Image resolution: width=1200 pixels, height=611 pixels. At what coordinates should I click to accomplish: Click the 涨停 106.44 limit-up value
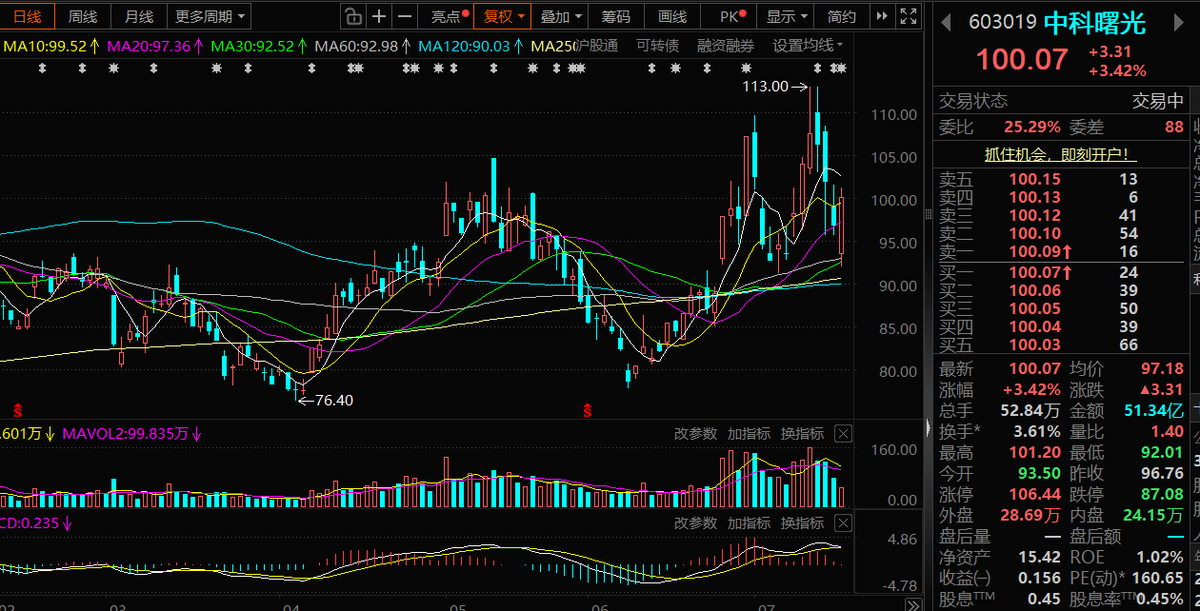pos(1035,495)
